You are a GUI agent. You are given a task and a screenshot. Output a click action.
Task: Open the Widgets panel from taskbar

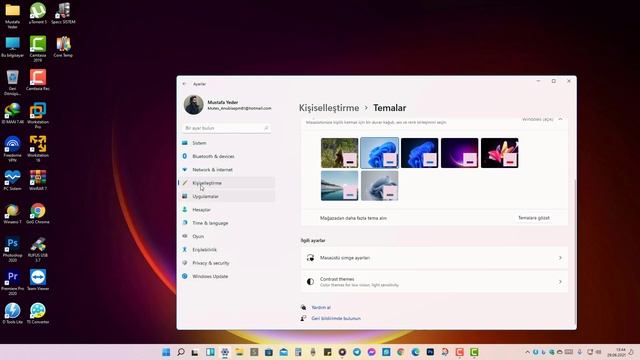(x=210, y=352)
